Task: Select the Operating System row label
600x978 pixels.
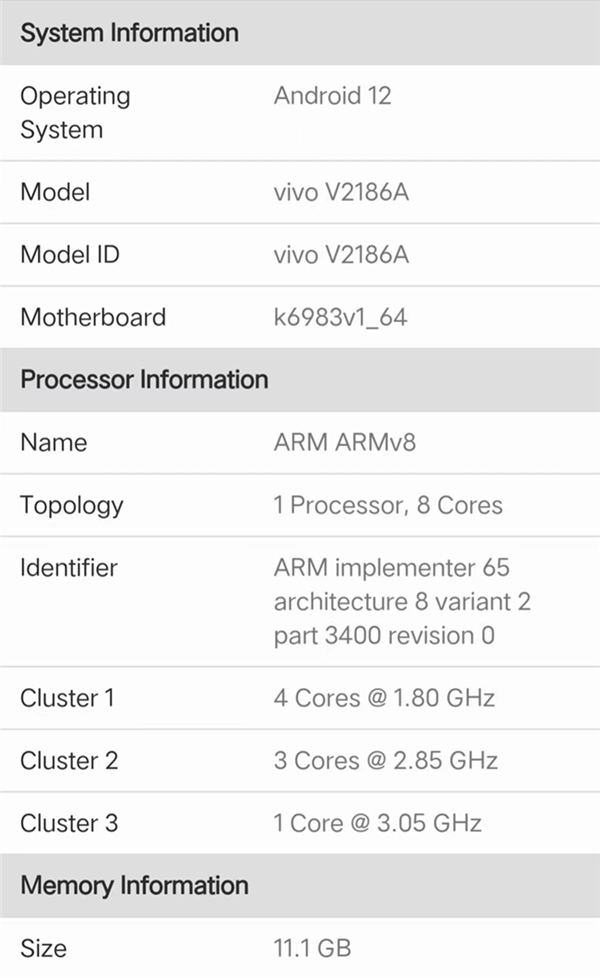Action: pos(75,113)
